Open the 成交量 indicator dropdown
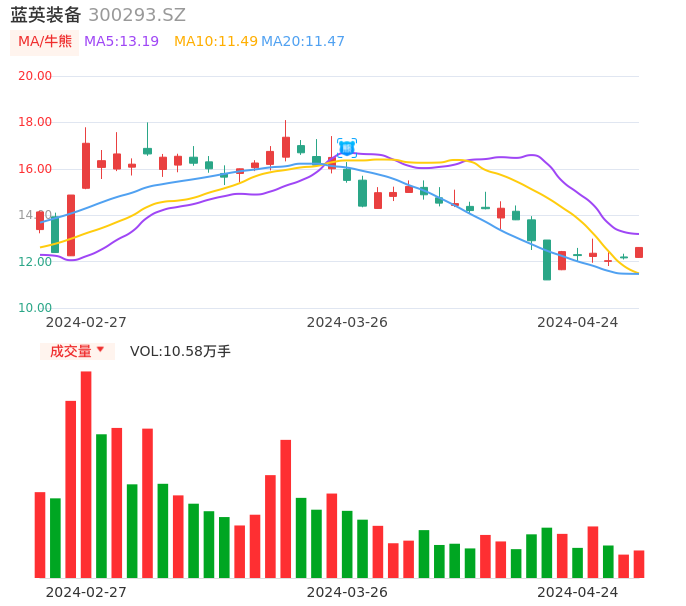 click(77, 351)
